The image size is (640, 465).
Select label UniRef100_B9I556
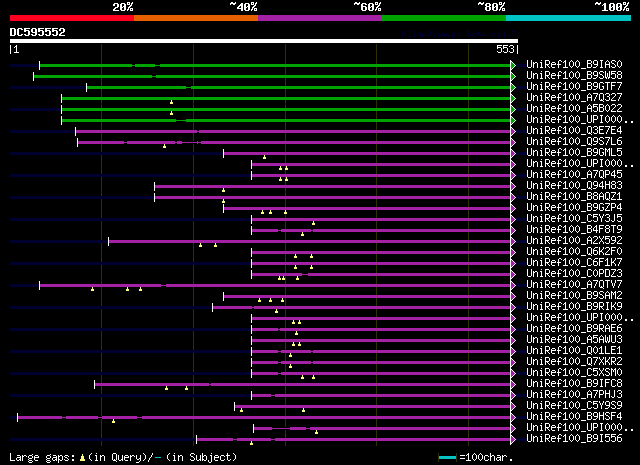click(x=574, y=439)
